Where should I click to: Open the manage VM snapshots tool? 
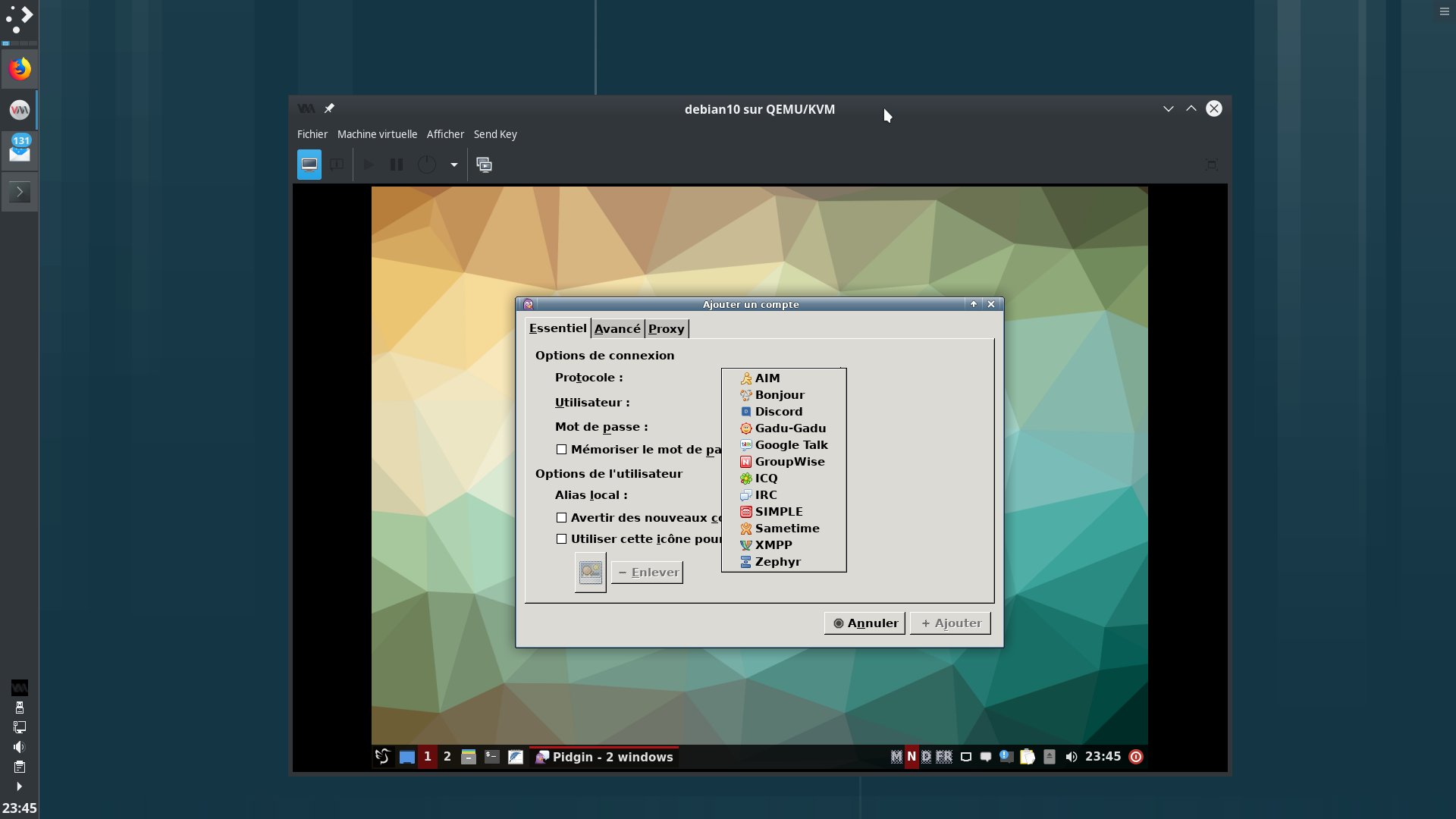pos(485,165)
